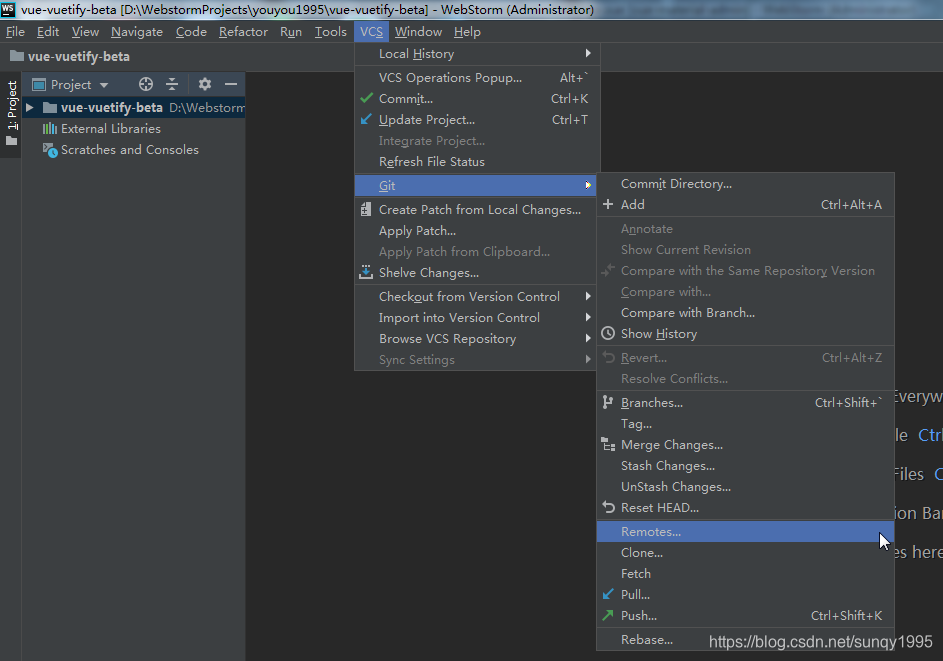Select Remotes... in Git submenu
This screenshot has width=943, height=661.
click(745, 532)
